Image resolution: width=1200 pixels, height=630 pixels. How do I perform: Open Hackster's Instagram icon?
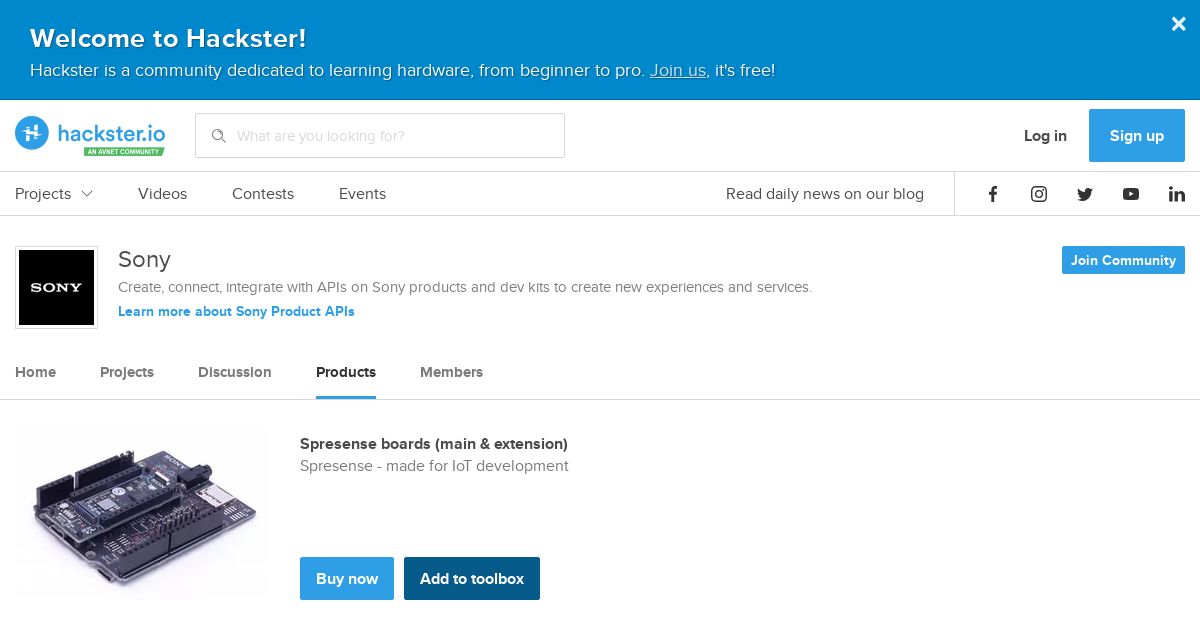(x=1039, y=194)
